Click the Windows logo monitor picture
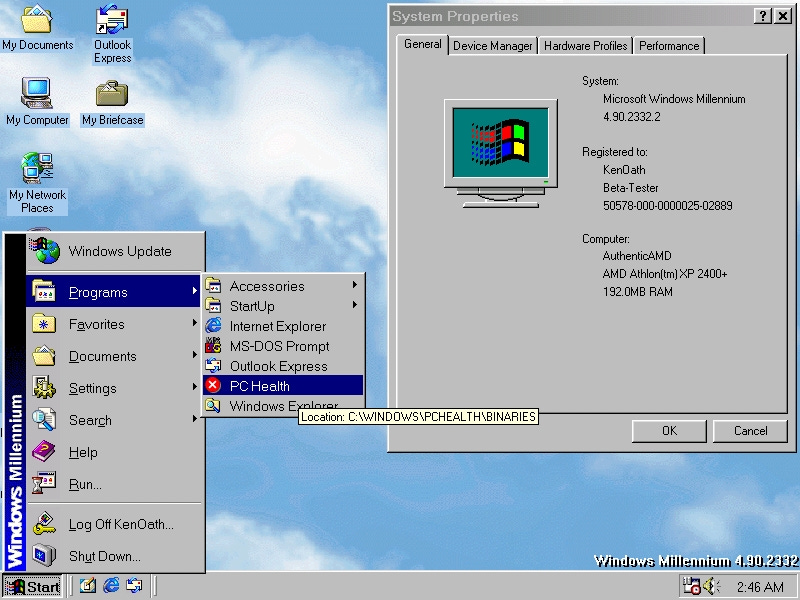 pos(501,153)
